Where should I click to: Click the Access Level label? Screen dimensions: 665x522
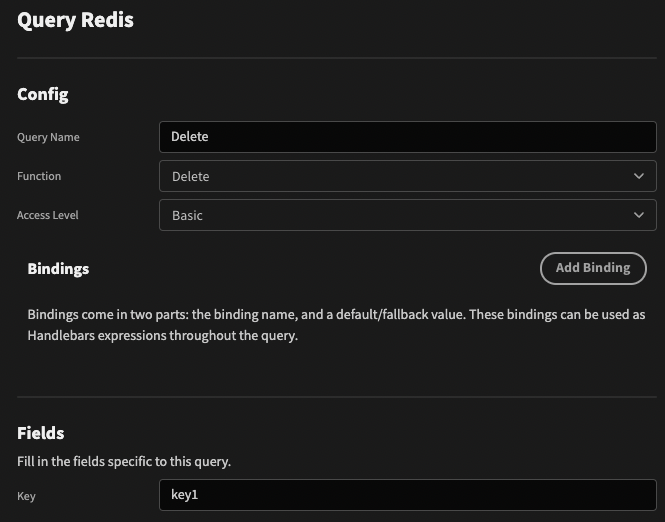(48, 215)
